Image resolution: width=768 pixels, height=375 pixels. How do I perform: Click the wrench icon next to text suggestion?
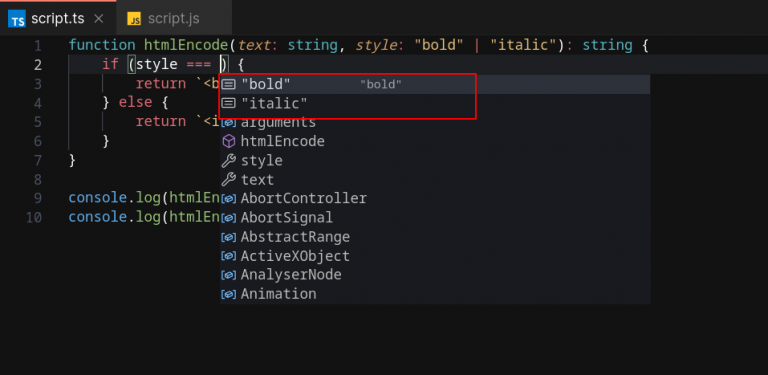coord(228,180)
